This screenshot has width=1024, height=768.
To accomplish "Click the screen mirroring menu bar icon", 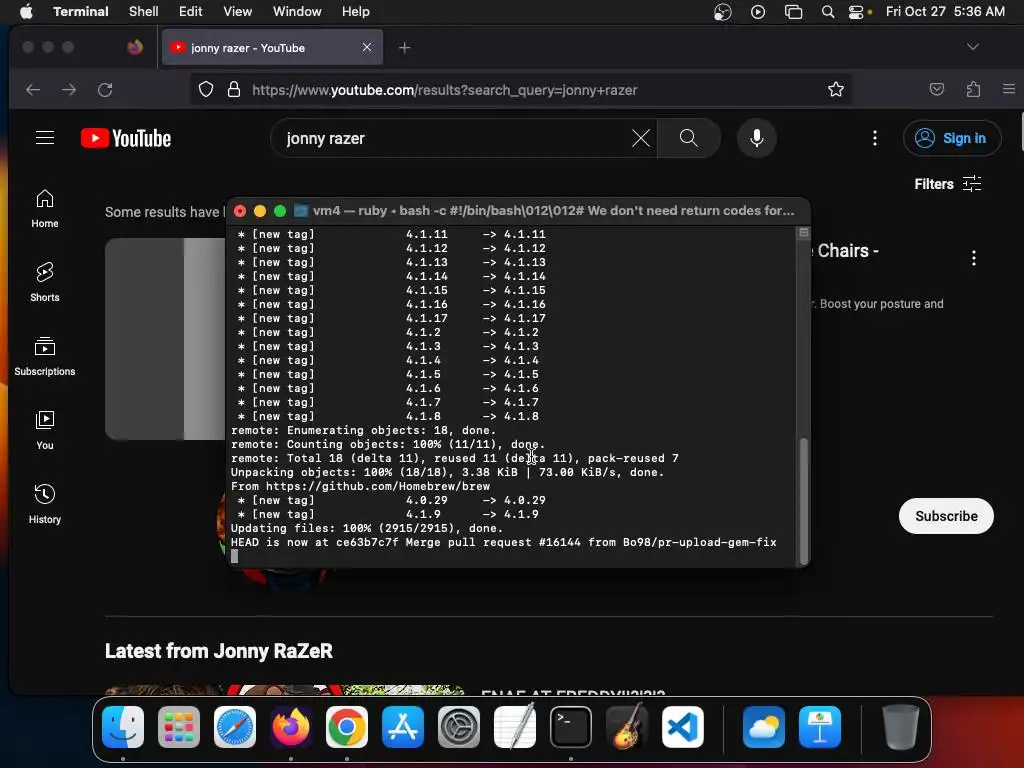I will coord(793,12).
